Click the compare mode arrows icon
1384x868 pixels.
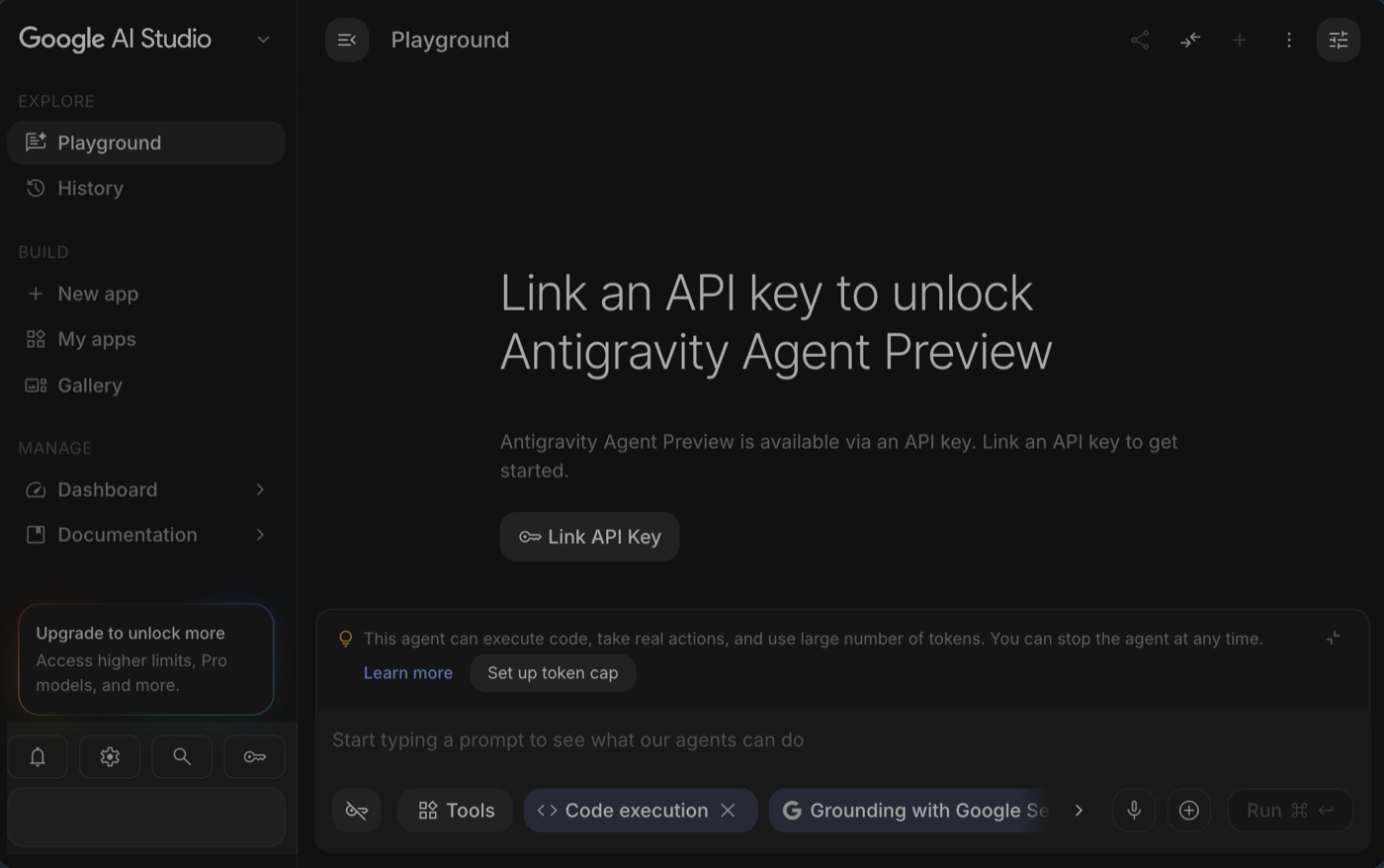point(1190,40)
